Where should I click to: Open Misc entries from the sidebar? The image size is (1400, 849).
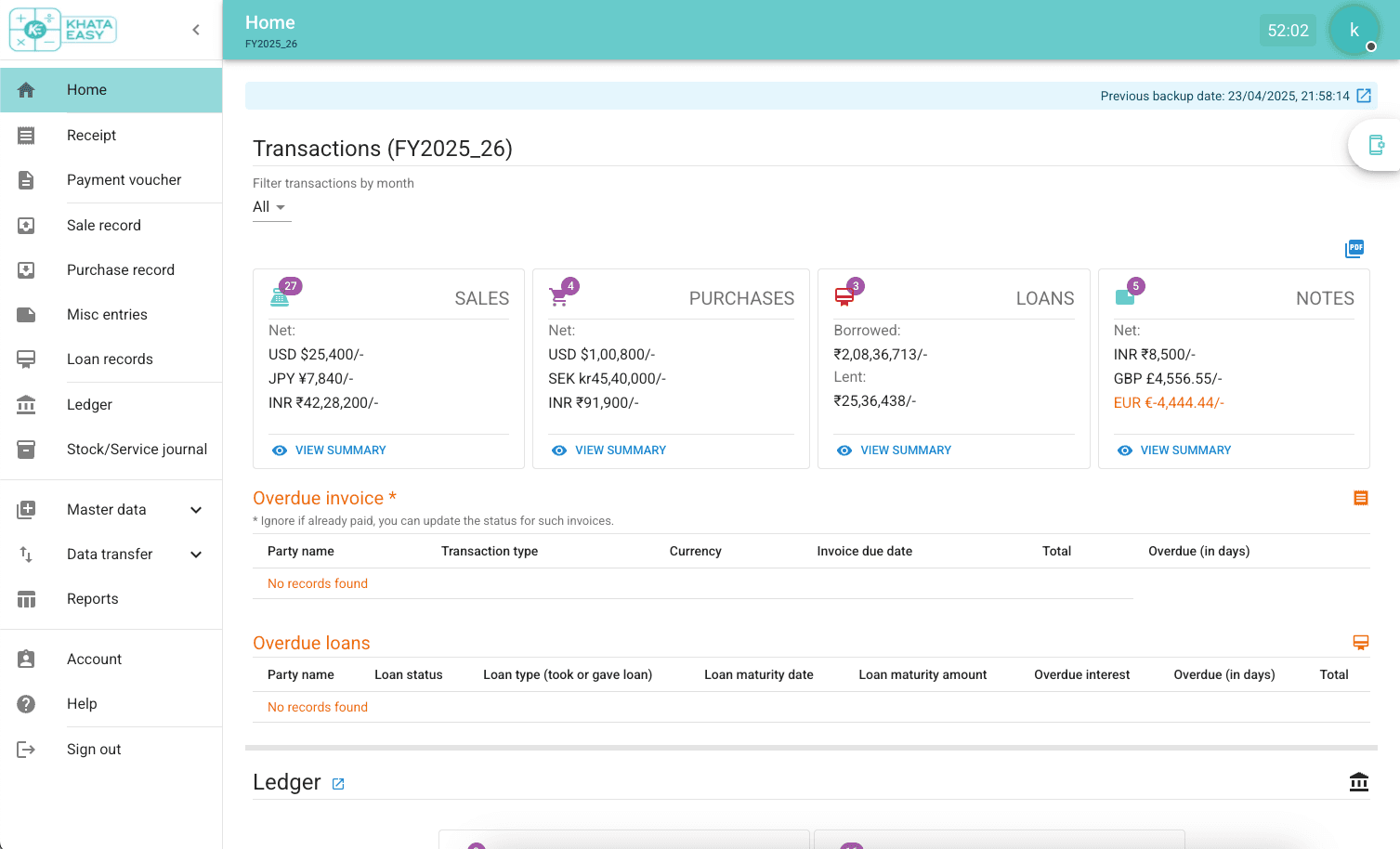(107, 314)
